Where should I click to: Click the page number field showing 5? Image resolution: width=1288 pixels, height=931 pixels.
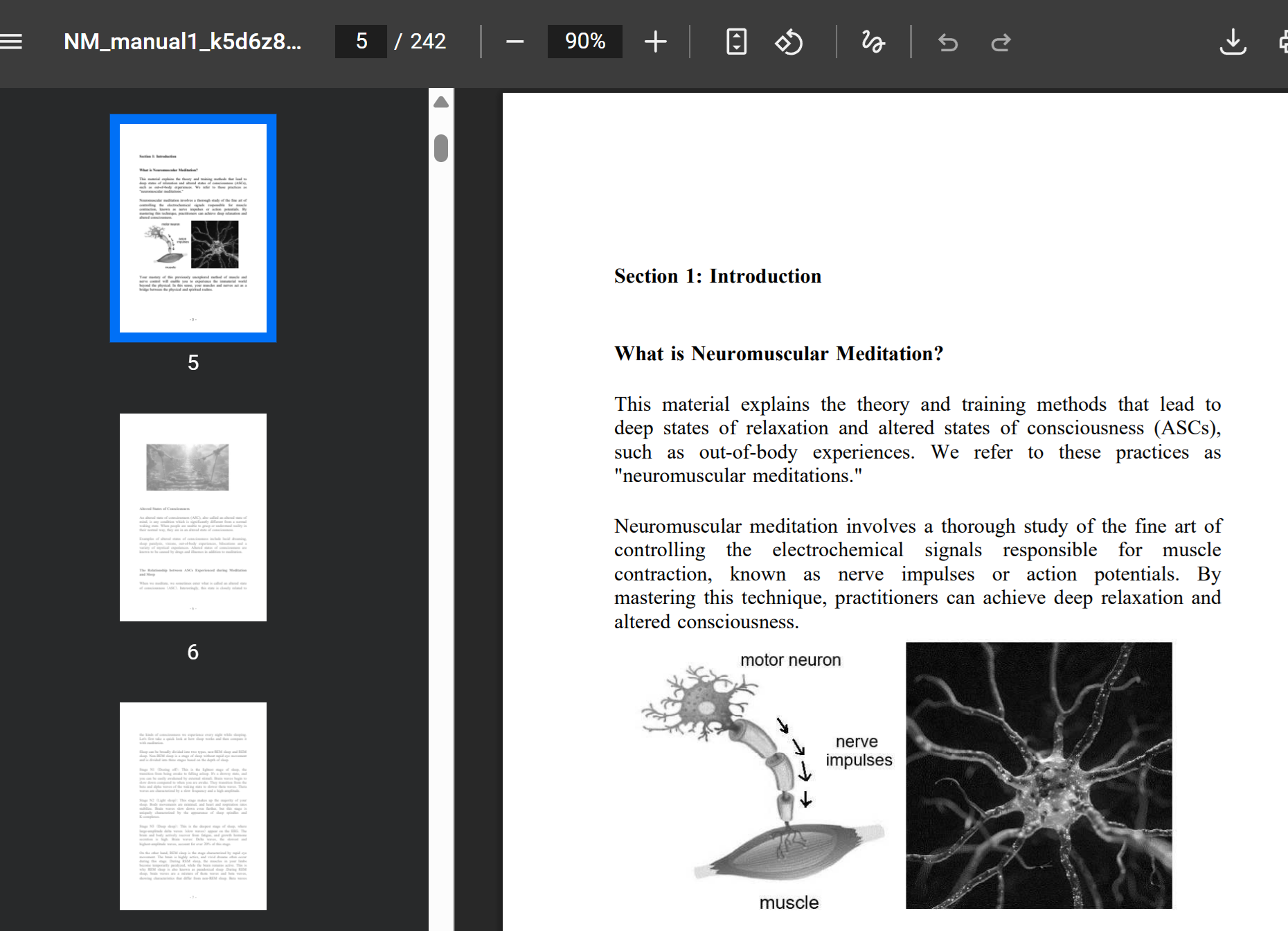361,42
